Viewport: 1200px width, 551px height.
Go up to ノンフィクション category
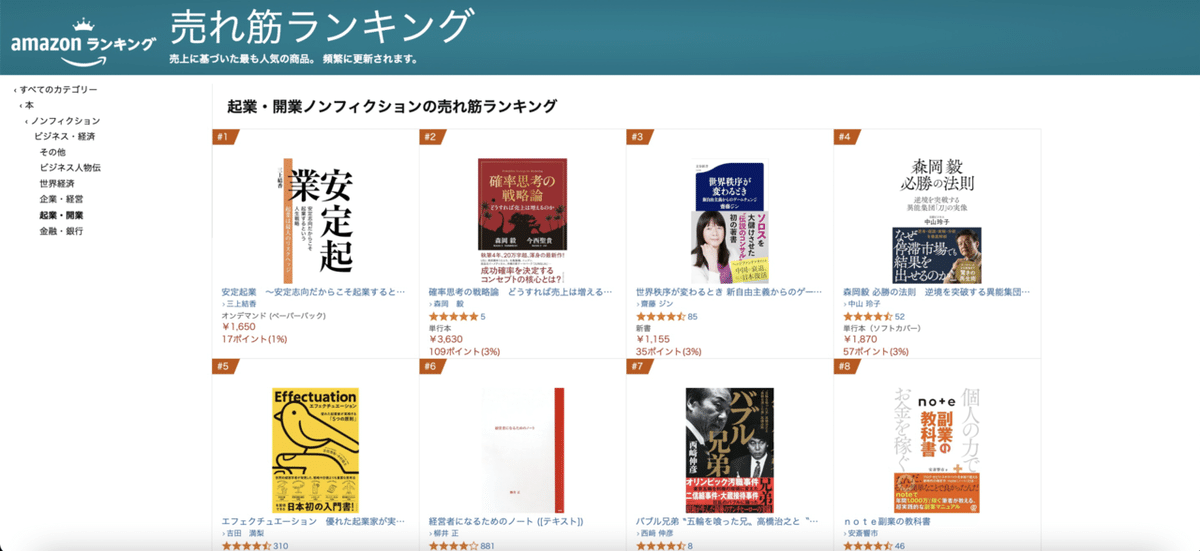[65, 121]
